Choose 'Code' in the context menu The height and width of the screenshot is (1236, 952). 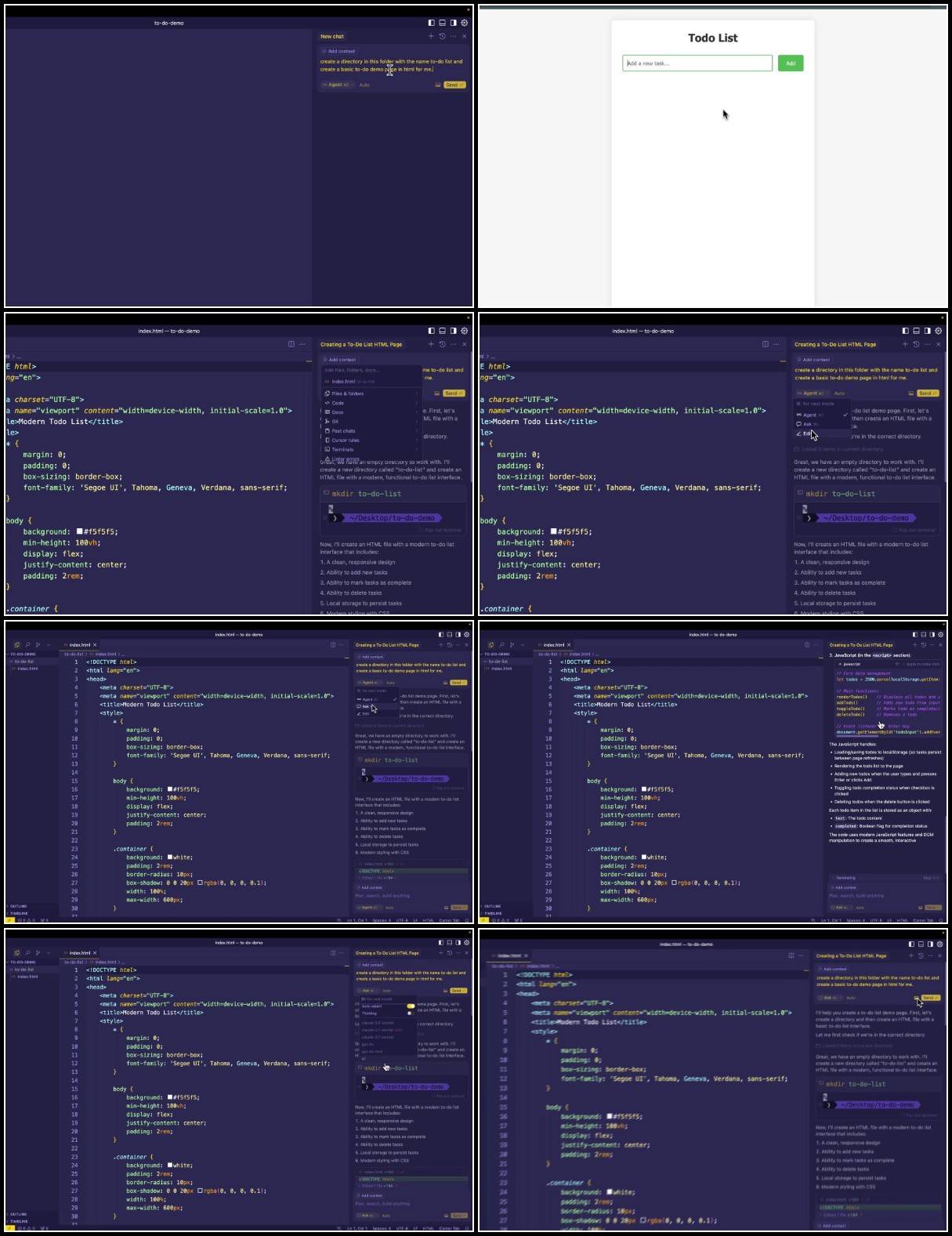pyautogui.click(x=371, y=403)
